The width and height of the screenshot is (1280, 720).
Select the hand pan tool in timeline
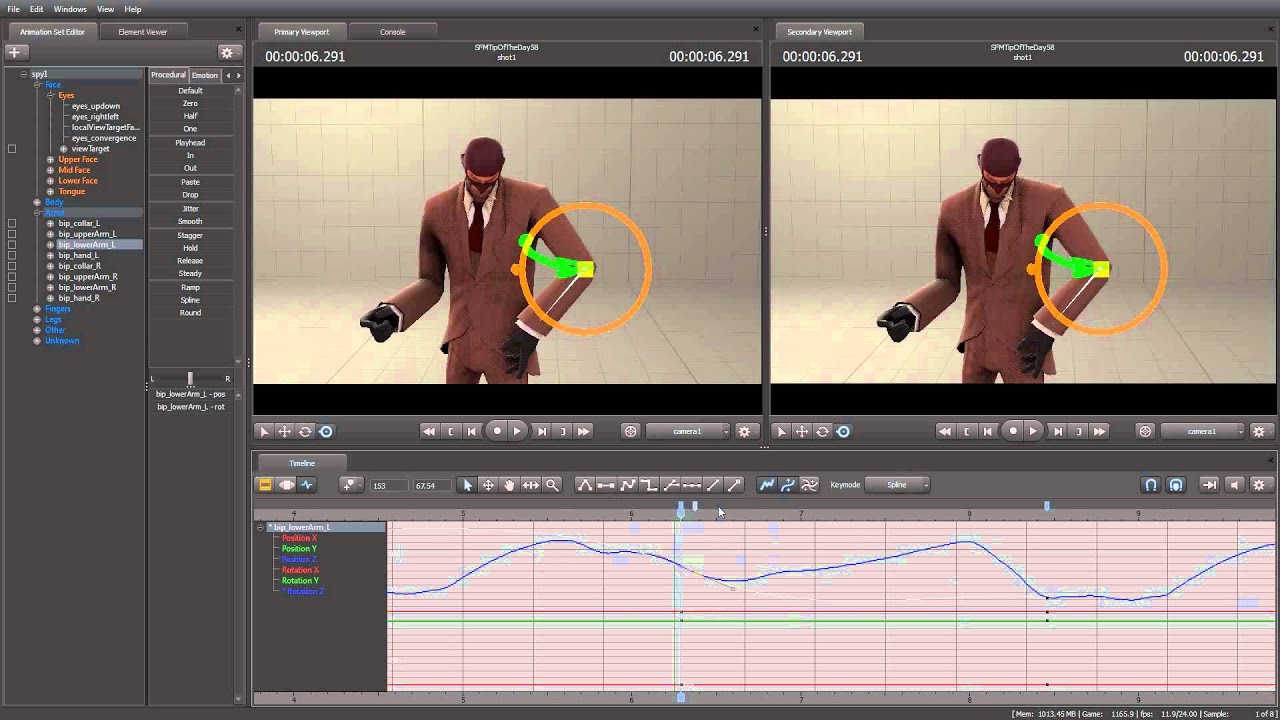click(x=509, y=485)
